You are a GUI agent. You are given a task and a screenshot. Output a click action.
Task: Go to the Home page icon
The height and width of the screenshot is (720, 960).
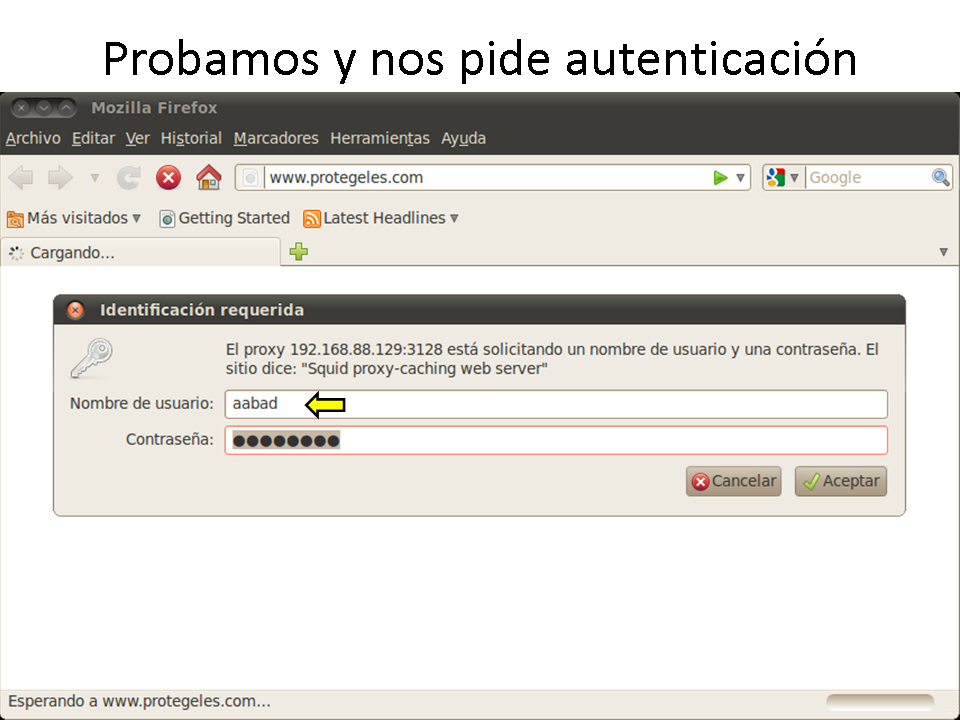(x=208, y=178)
